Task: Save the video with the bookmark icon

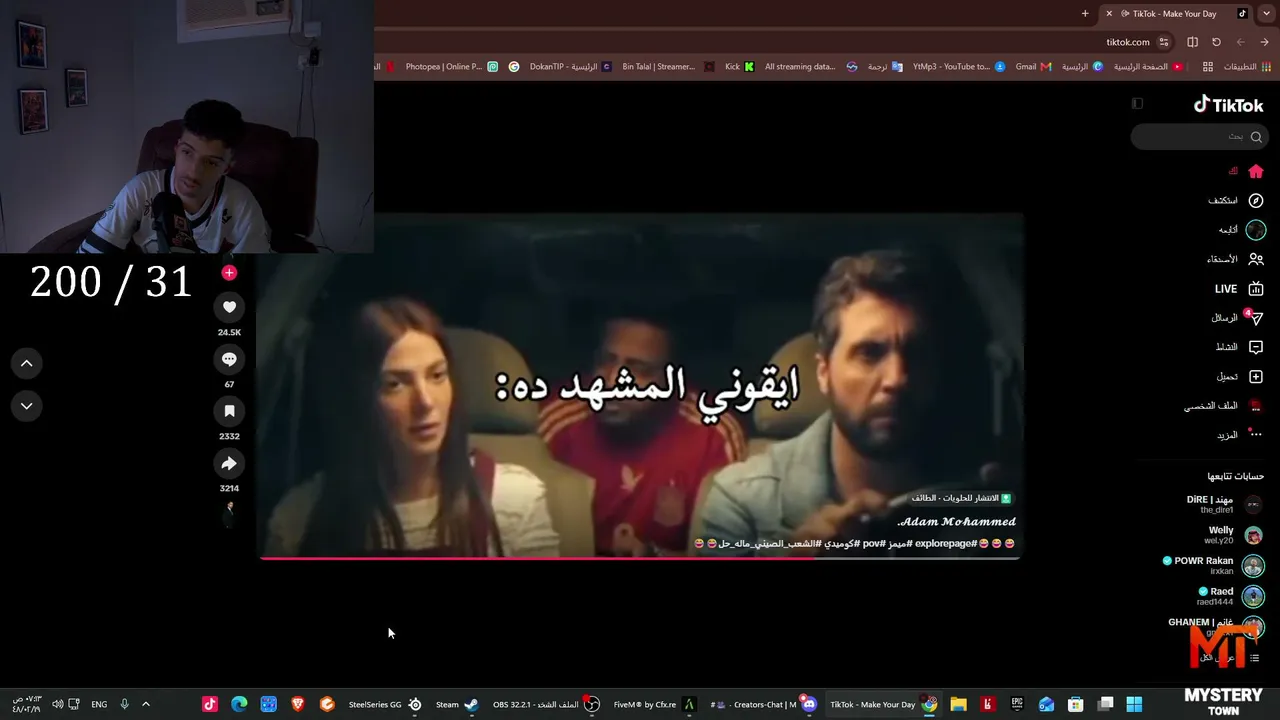Action: [229, 411]
